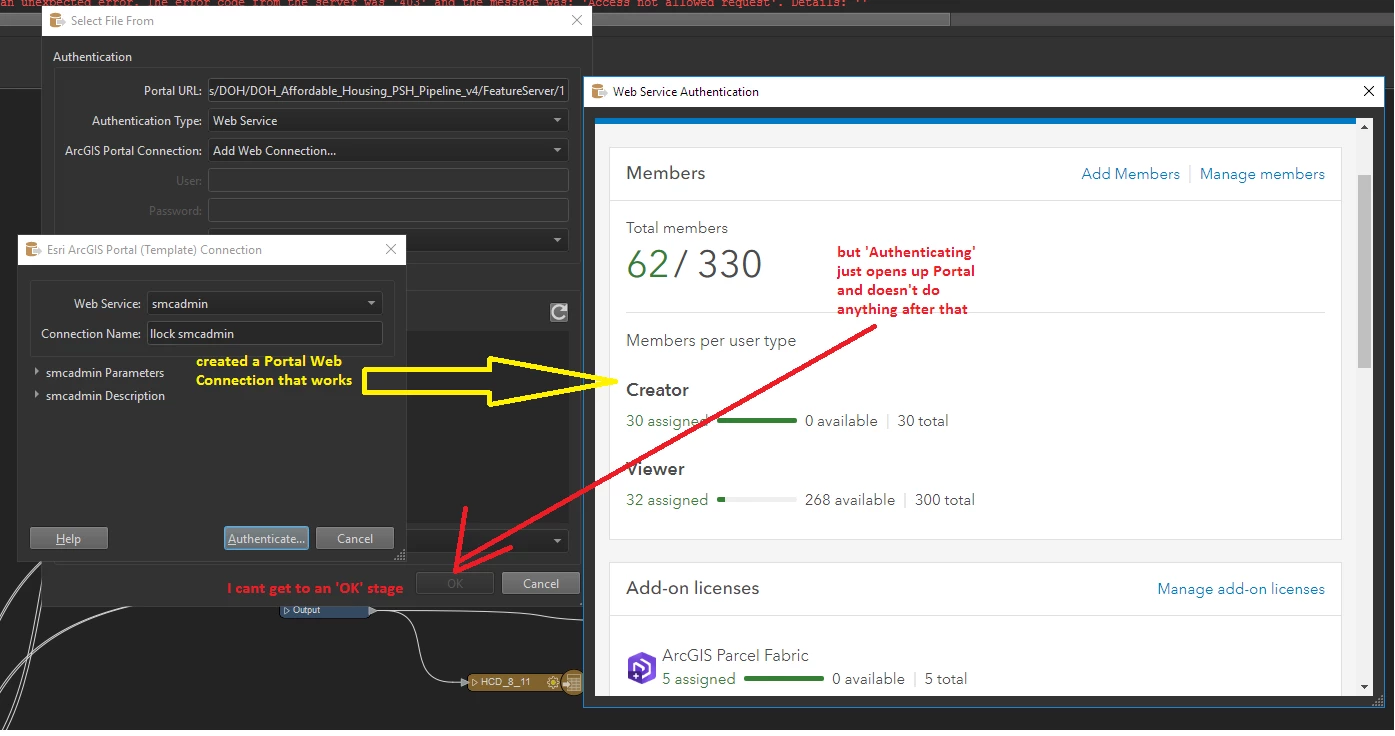1395x736 pixels.
Task: Click the ArcGIS Parcel Fabric icon
Action: (x=641, y=667)
